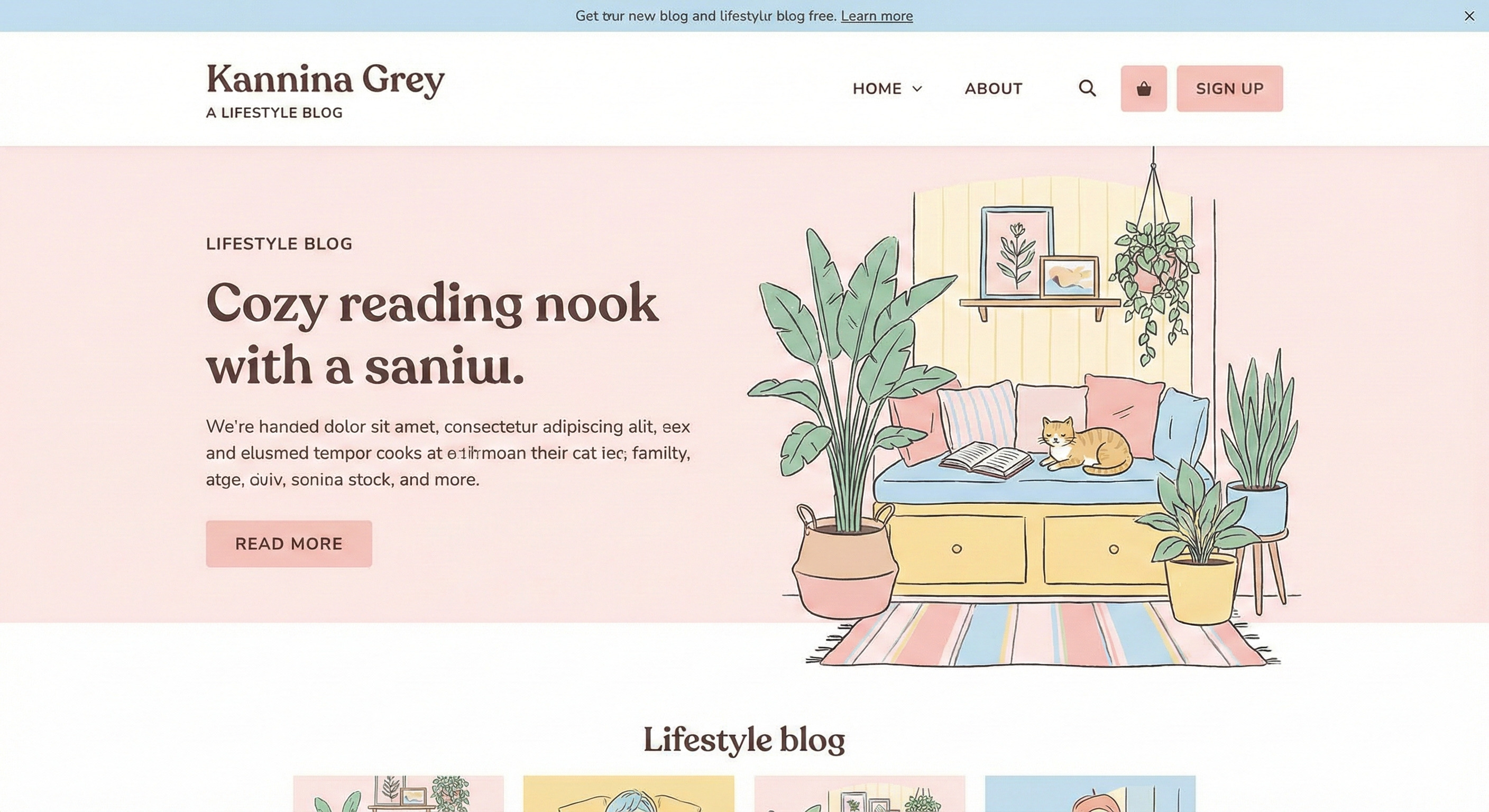Click the Cozy reading nook headline

[432, 334]
